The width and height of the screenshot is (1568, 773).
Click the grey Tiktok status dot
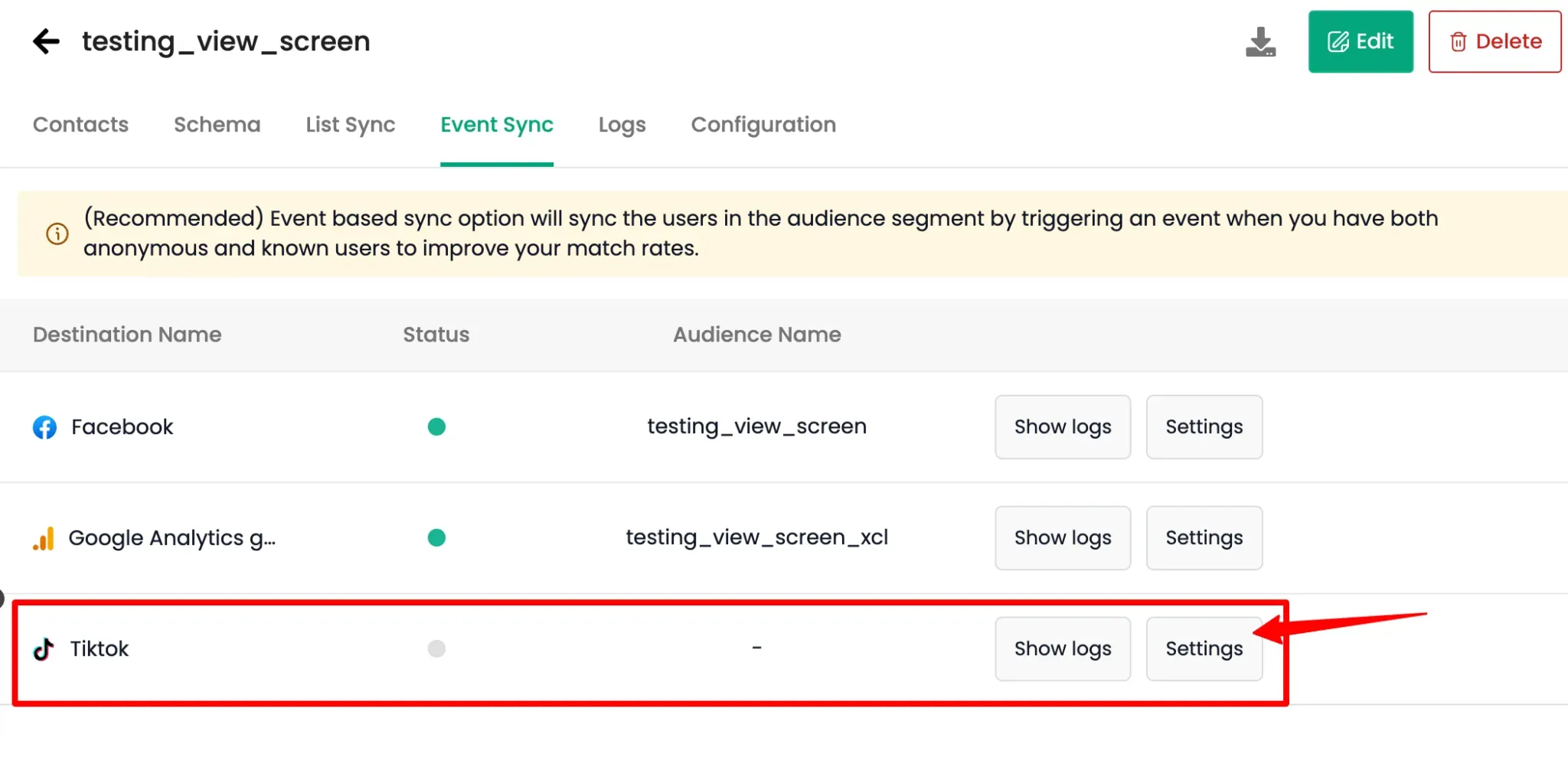click(436, 648)
